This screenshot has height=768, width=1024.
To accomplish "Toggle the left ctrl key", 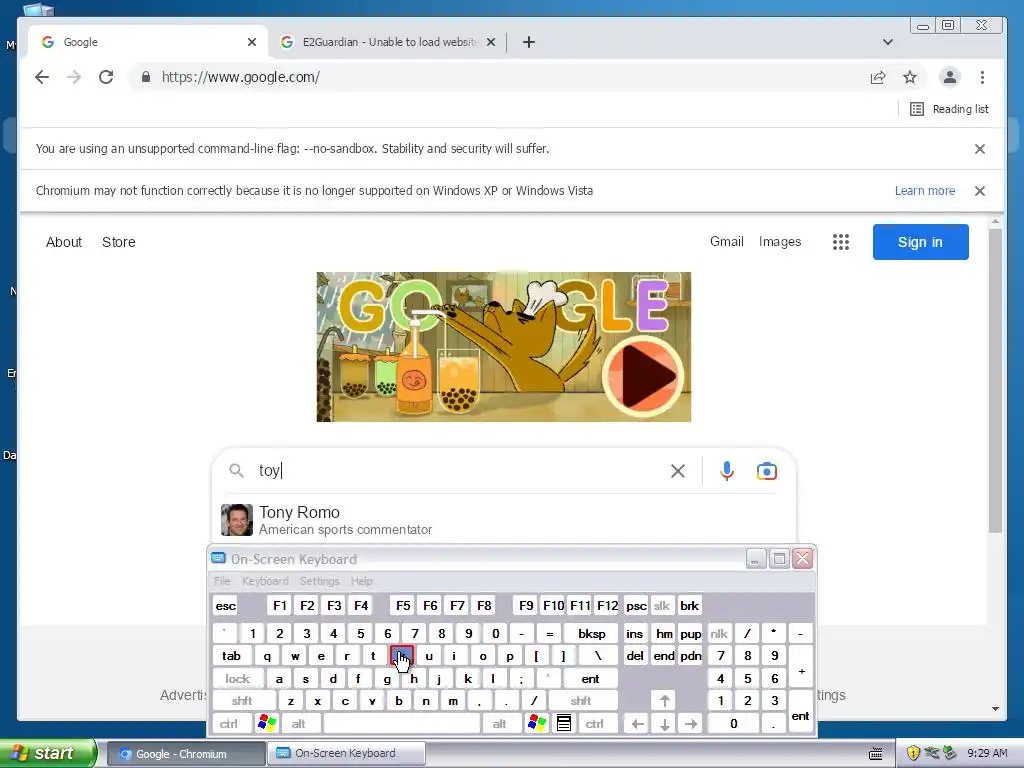I will pos(229,724).
